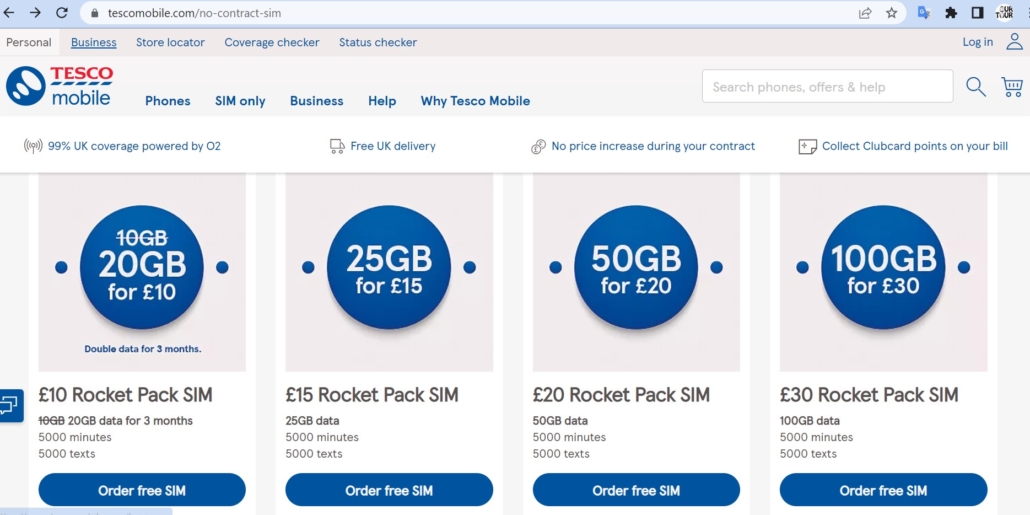1030x515 pixels.
Task: Switch to the Business tab
Action: [x=94, y=42]
